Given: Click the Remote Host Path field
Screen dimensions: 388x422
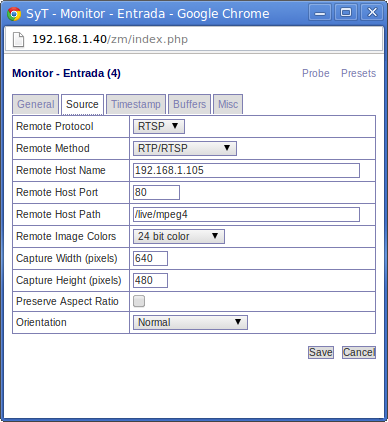Looking at the screenshot, I should coord(246,214).
